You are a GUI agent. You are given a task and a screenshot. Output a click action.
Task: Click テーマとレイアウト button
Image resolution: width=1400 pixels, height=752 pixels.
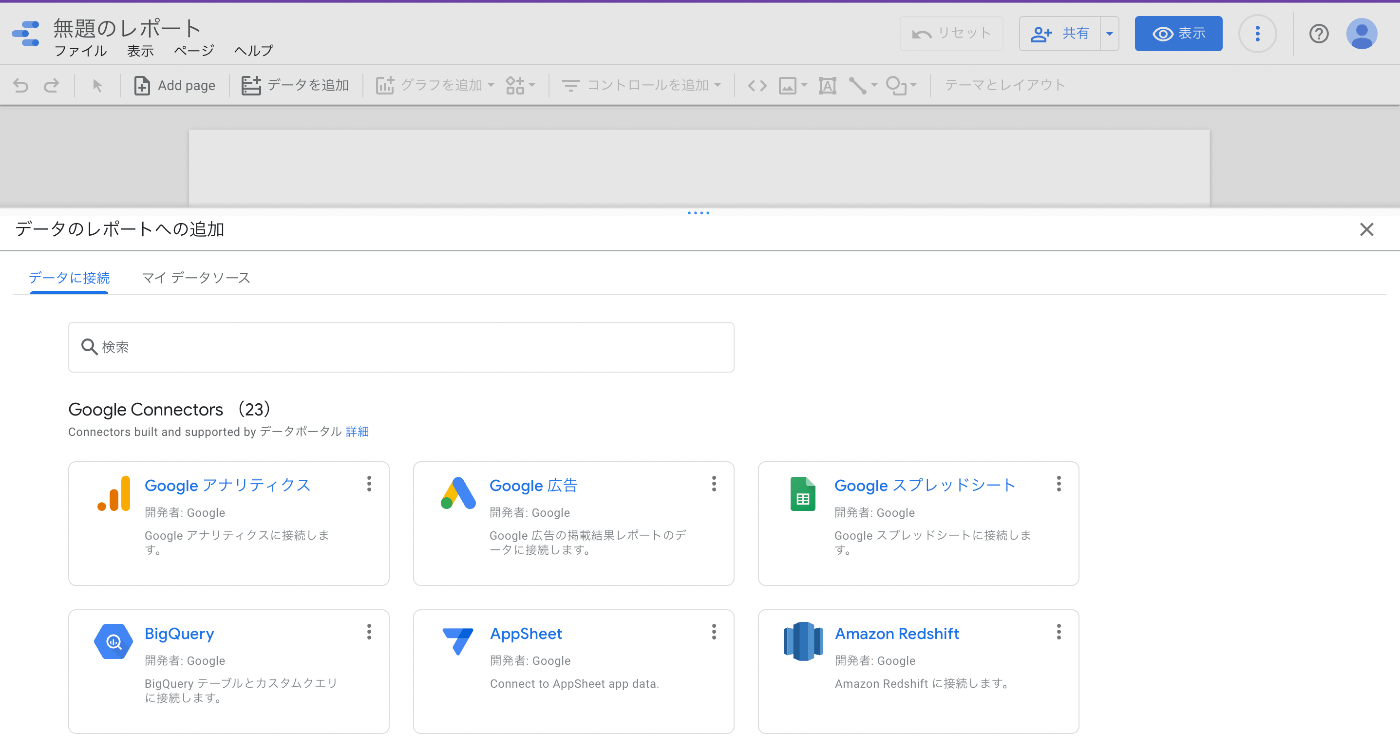[x=1005, y=86]
